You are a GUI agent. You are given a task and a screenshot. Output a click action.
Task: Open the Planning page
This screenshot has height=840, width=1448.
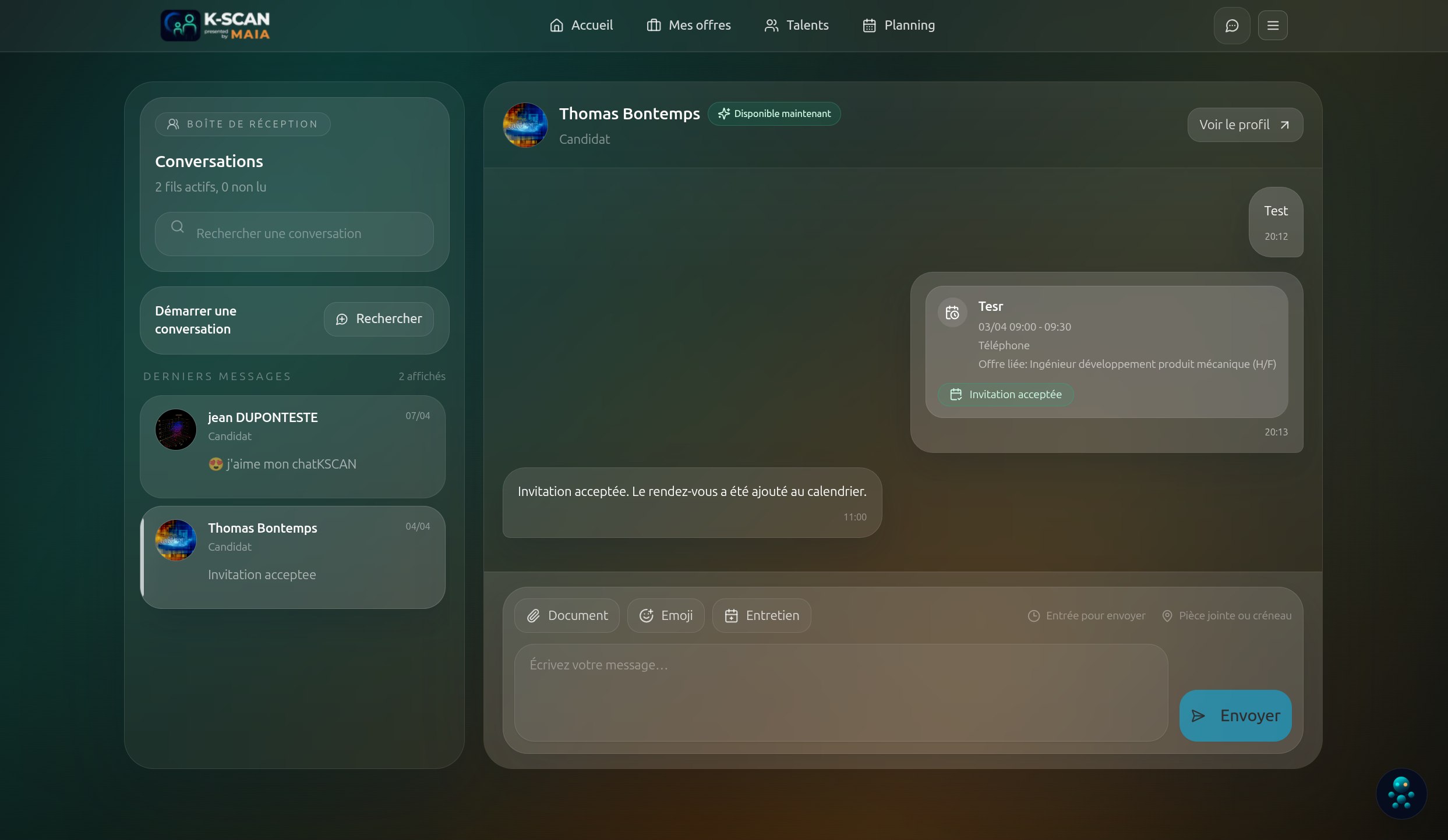[898, 26]
